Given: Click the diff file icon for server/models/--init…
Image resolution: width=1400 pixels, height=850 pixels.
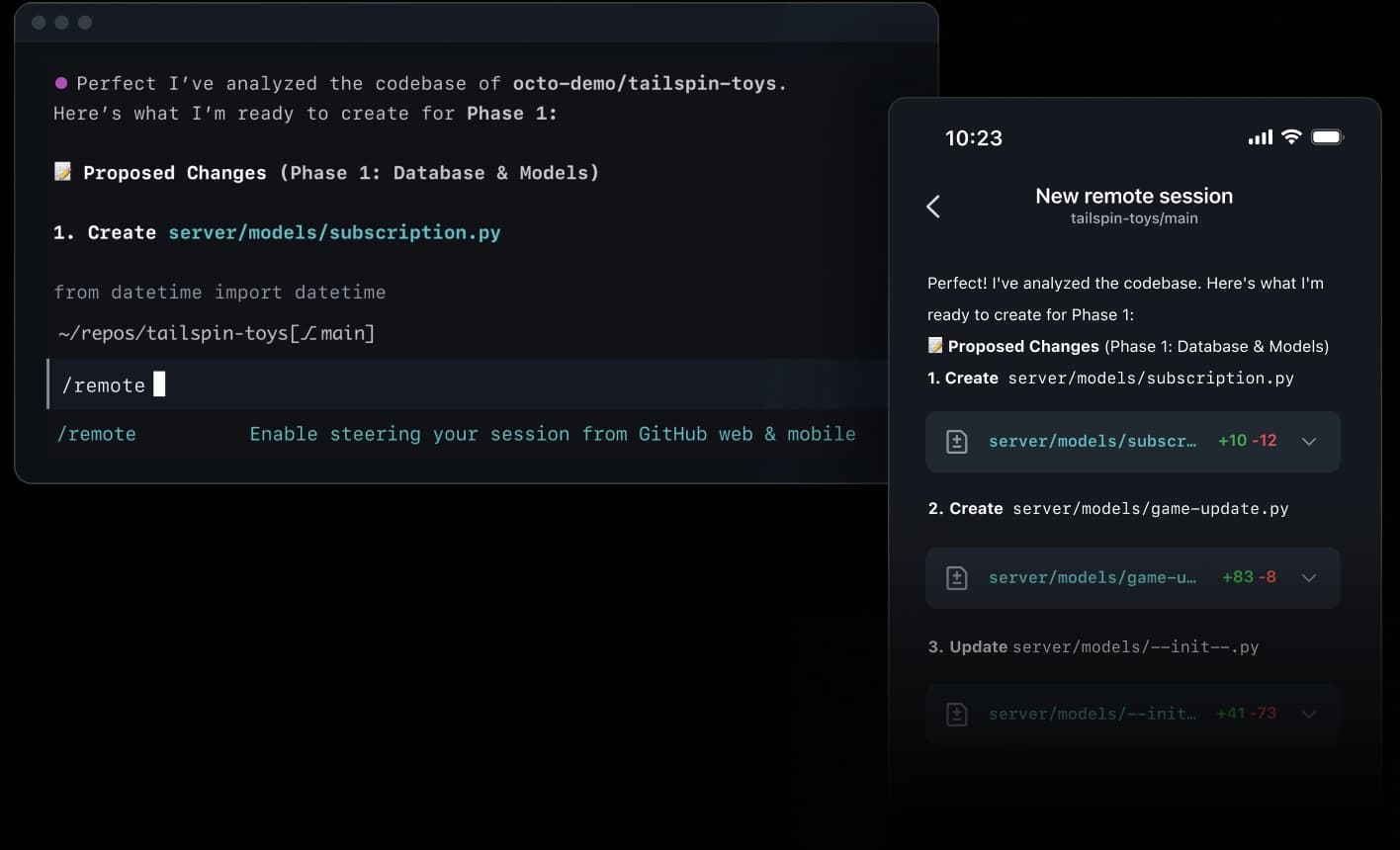Looking at the screenshot, I should pos(957,715).
